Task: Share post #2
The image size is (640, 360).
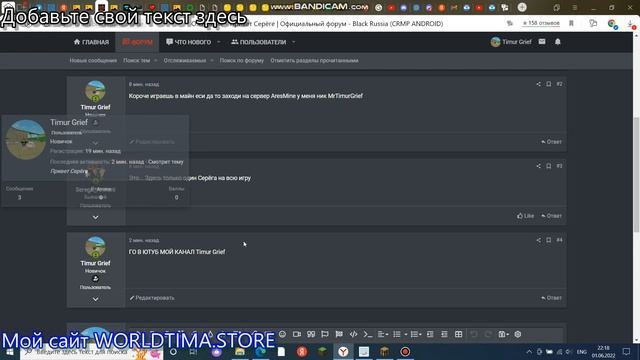Action: 538,84
